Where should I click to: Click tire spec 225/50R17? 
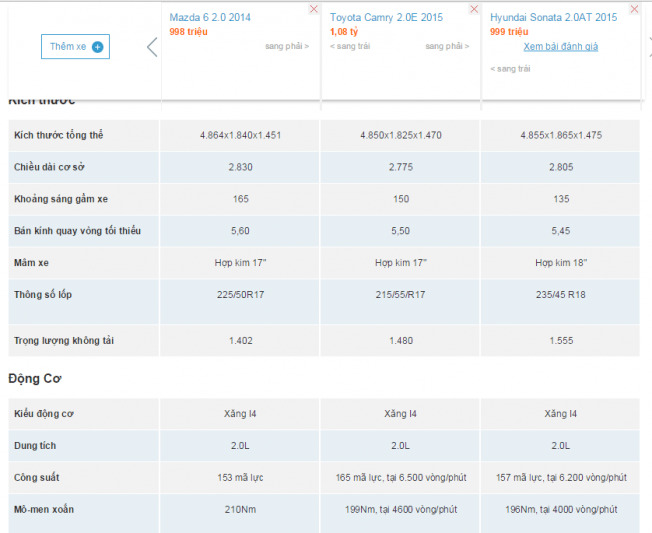(240, 295)
